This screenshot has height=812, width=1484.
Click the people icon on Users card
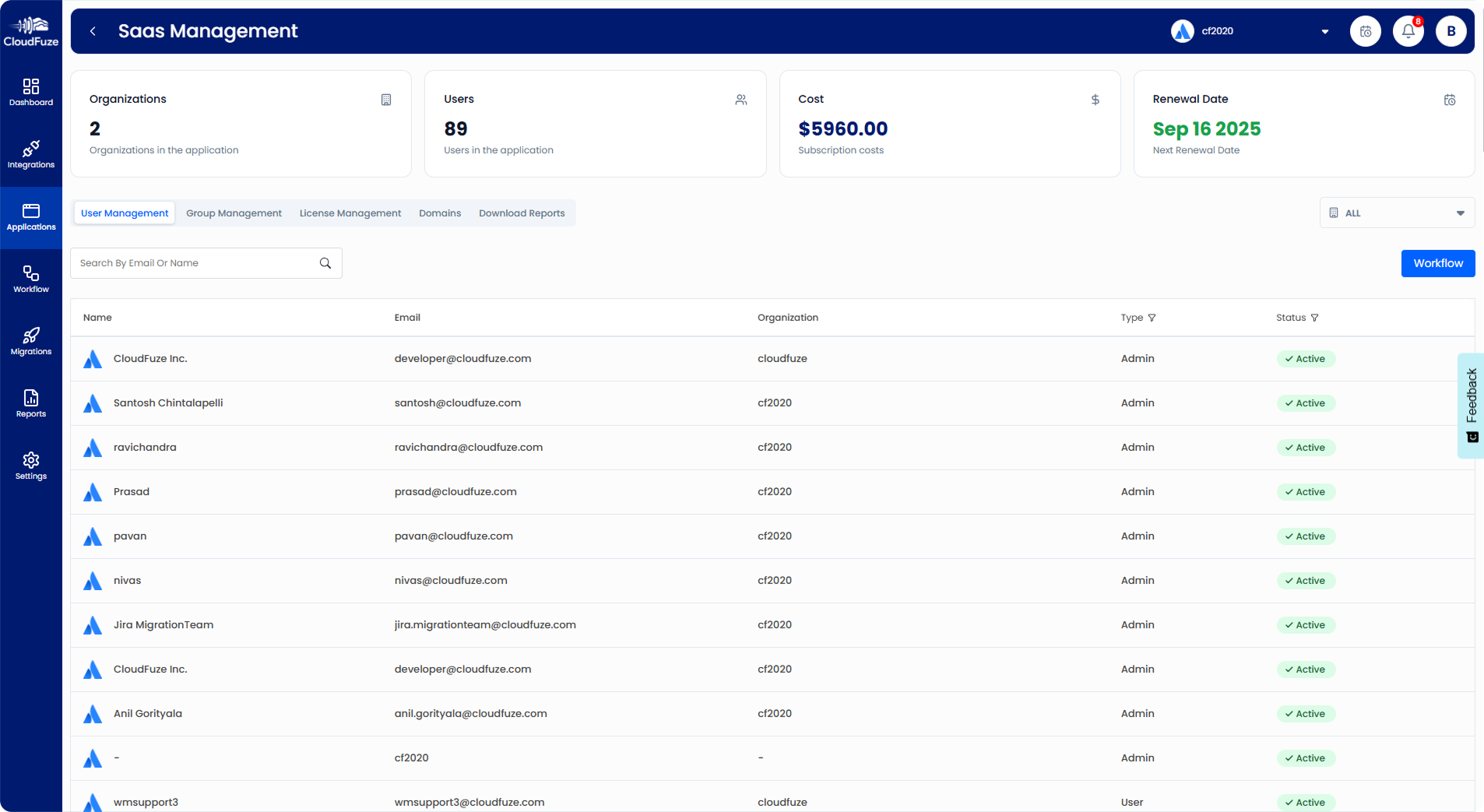pos(741,100)
